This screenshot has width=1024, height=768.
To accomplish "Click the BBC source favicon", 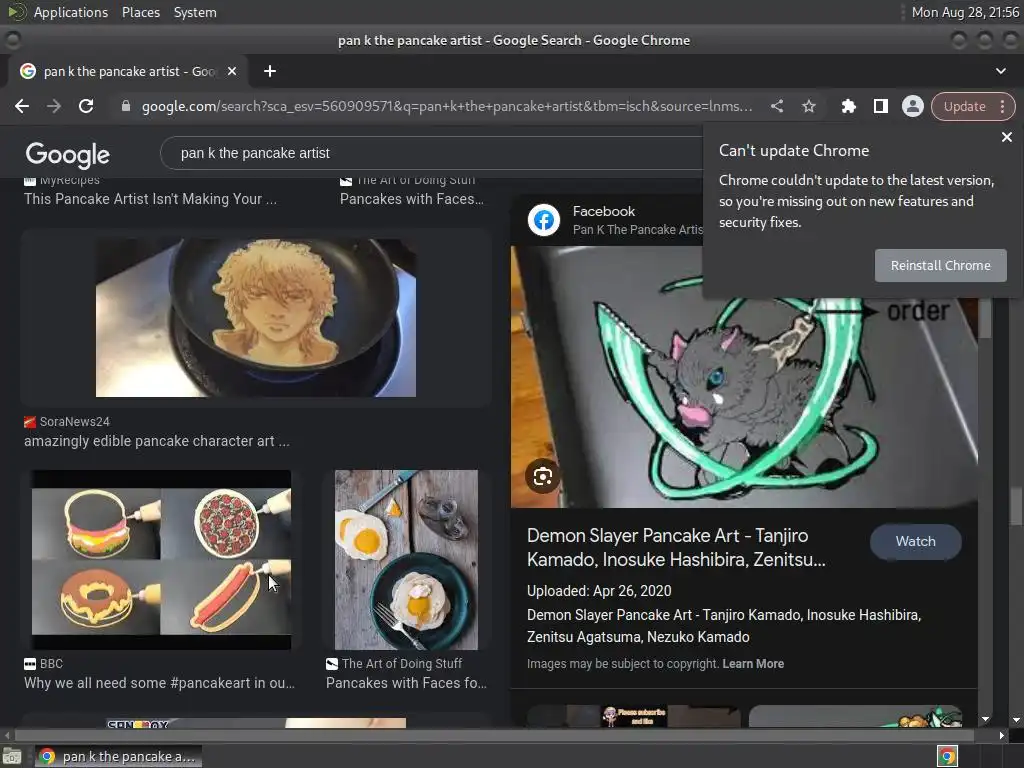I will [x=29, y=664].
